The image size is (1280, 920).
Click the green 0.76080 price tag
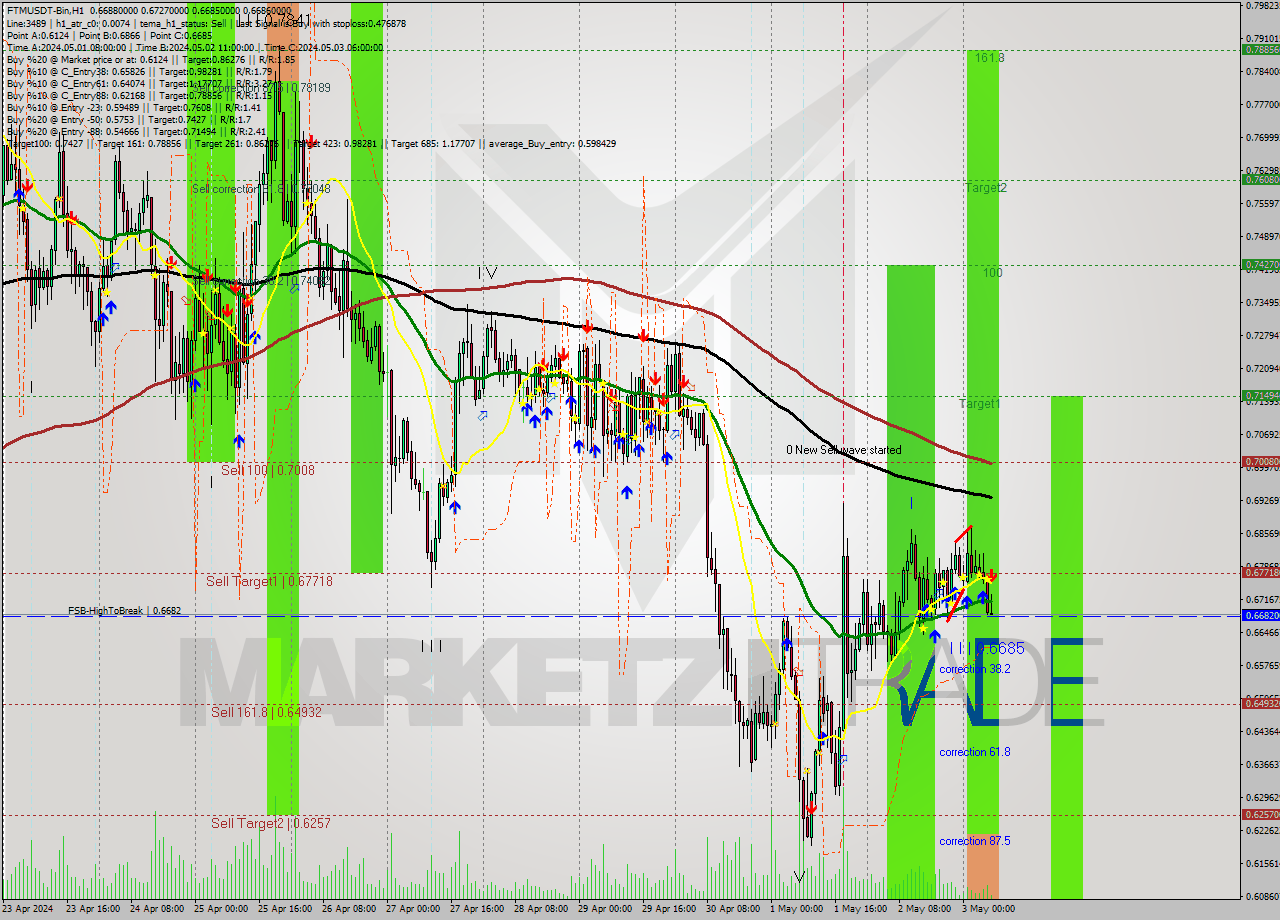(x=1260, y=180)
